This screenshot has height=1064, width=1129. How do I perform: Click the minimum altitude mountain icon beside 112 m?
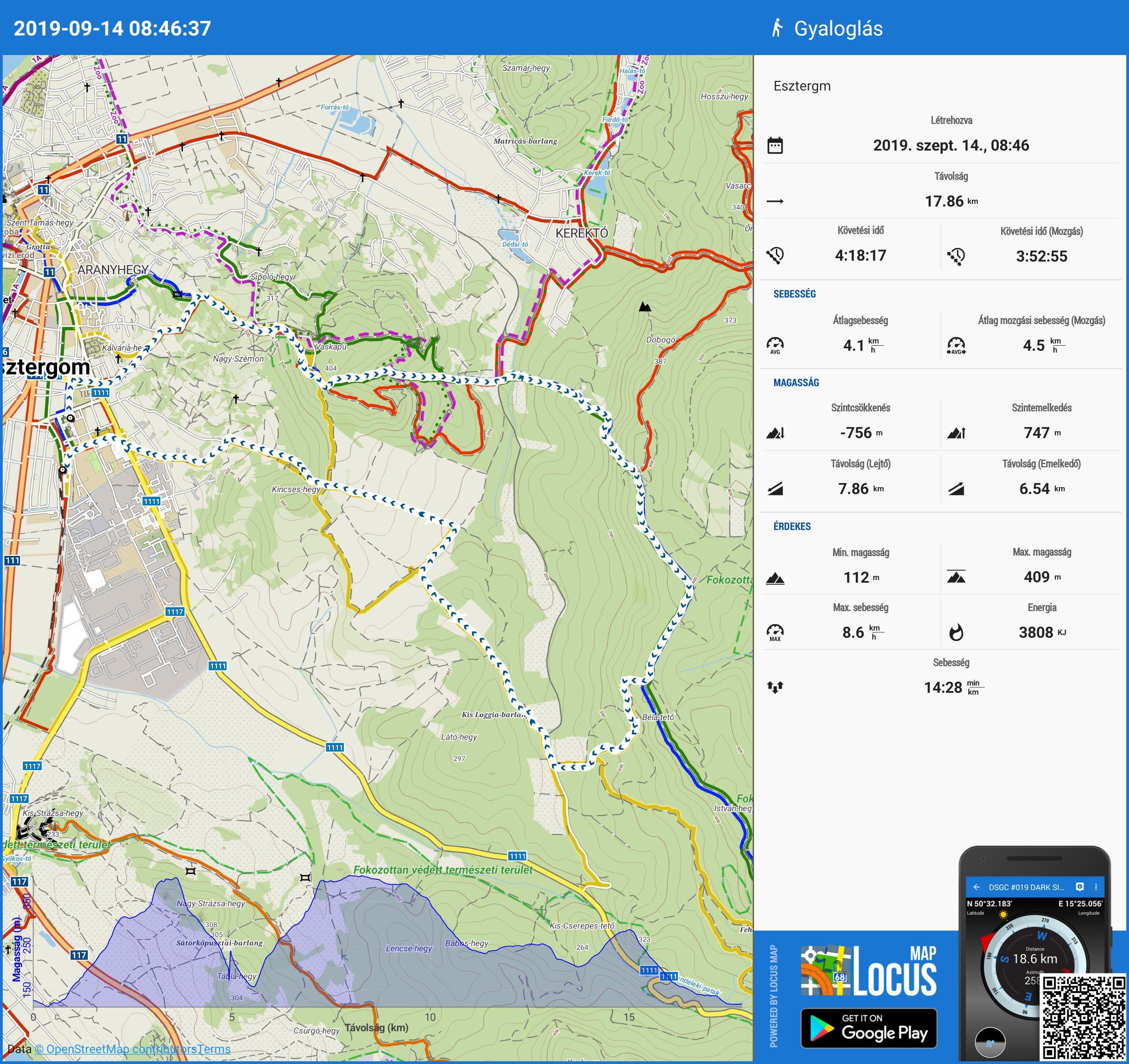coord(775,578)
